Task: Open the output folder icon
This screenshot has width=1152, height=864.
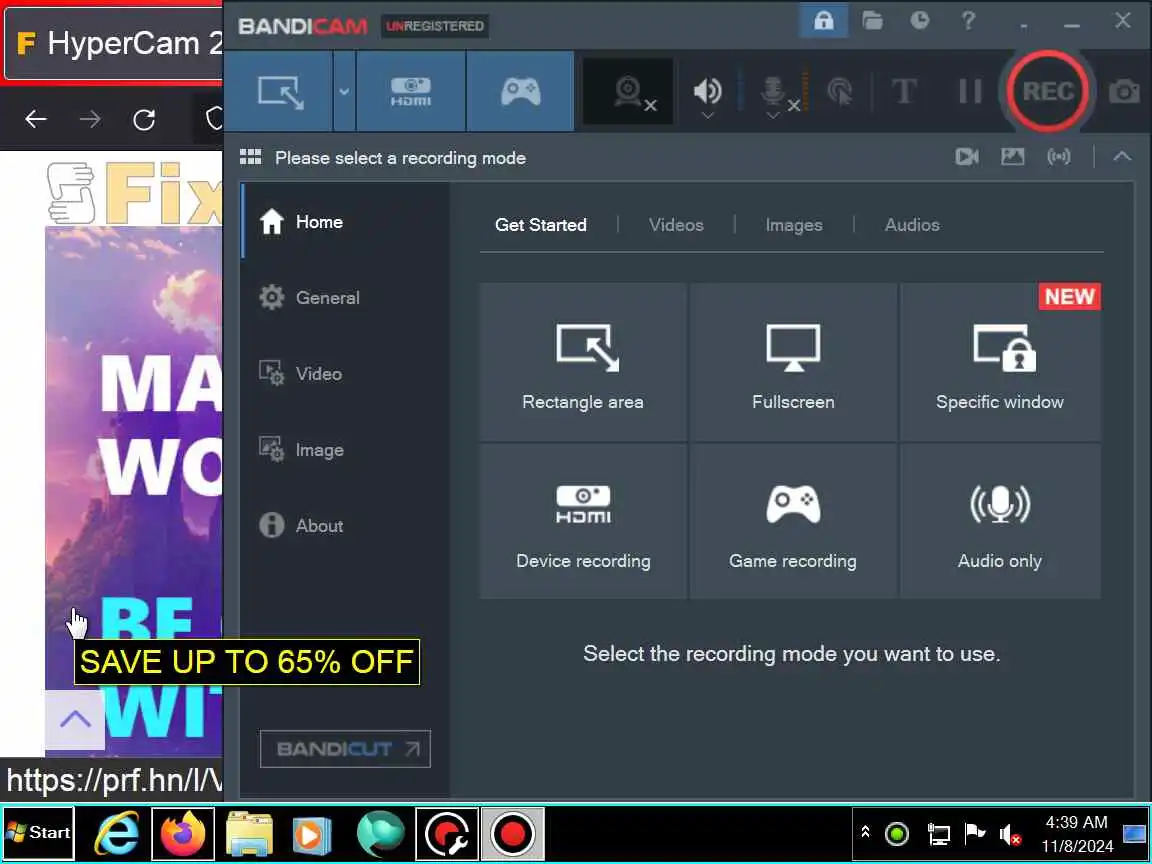Action: click(872, 21)
